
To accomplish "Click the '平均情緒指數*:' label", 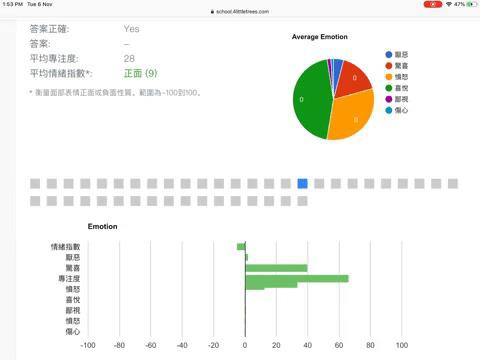I will click(x=61, y=73).
